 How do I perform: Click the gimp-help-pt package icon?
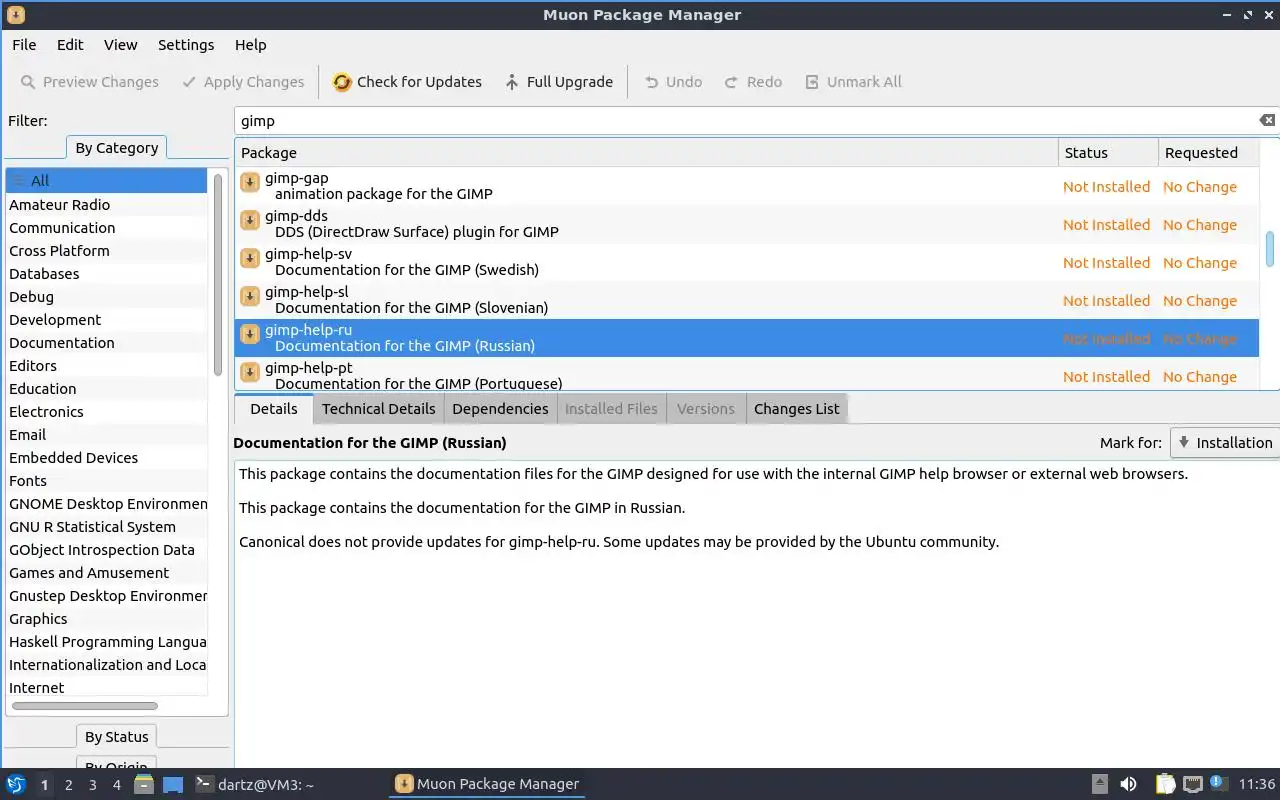point(250,373)
